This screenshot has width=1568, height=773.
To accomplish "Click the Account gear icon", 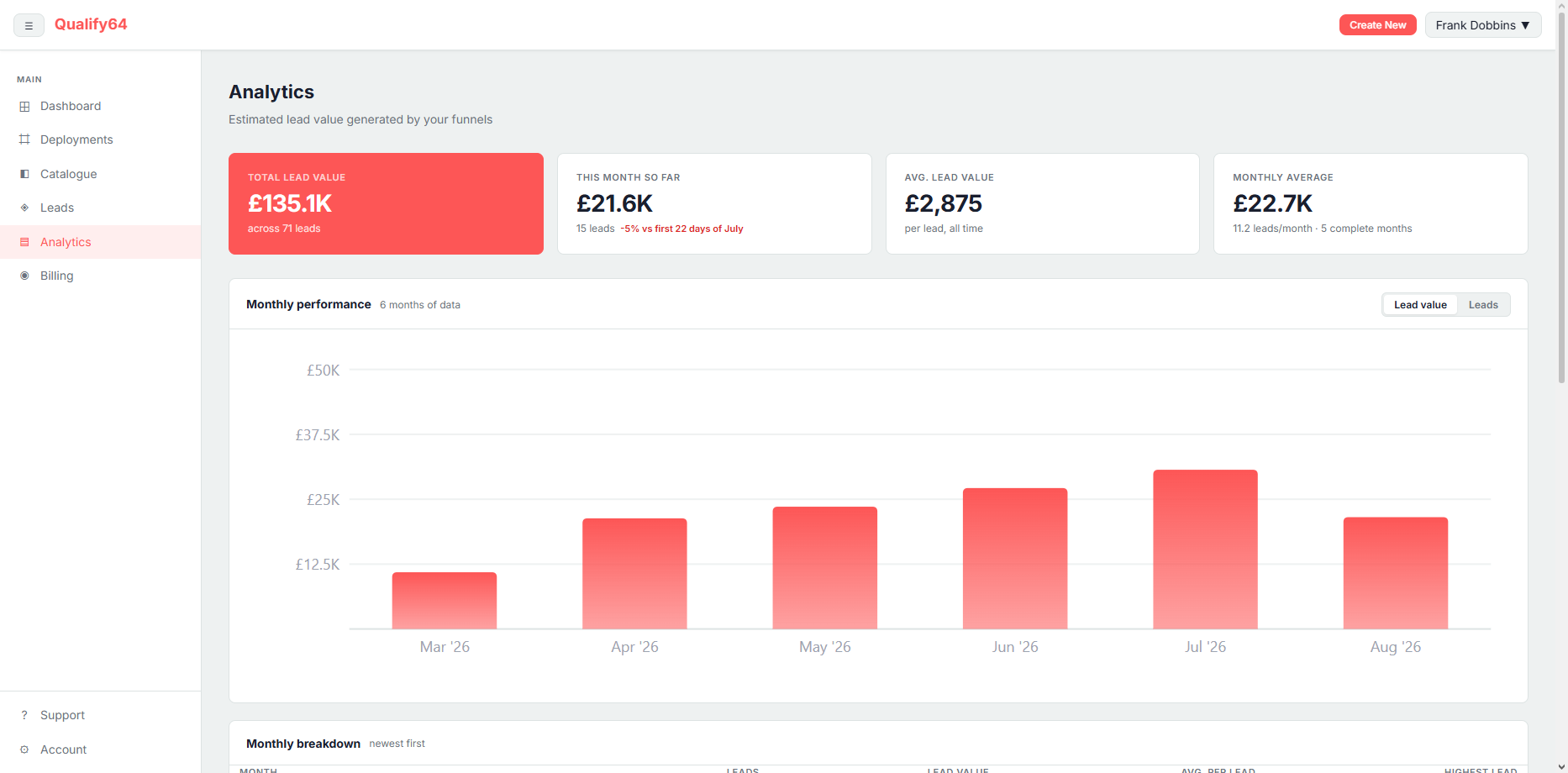I will tap(24, 749).
